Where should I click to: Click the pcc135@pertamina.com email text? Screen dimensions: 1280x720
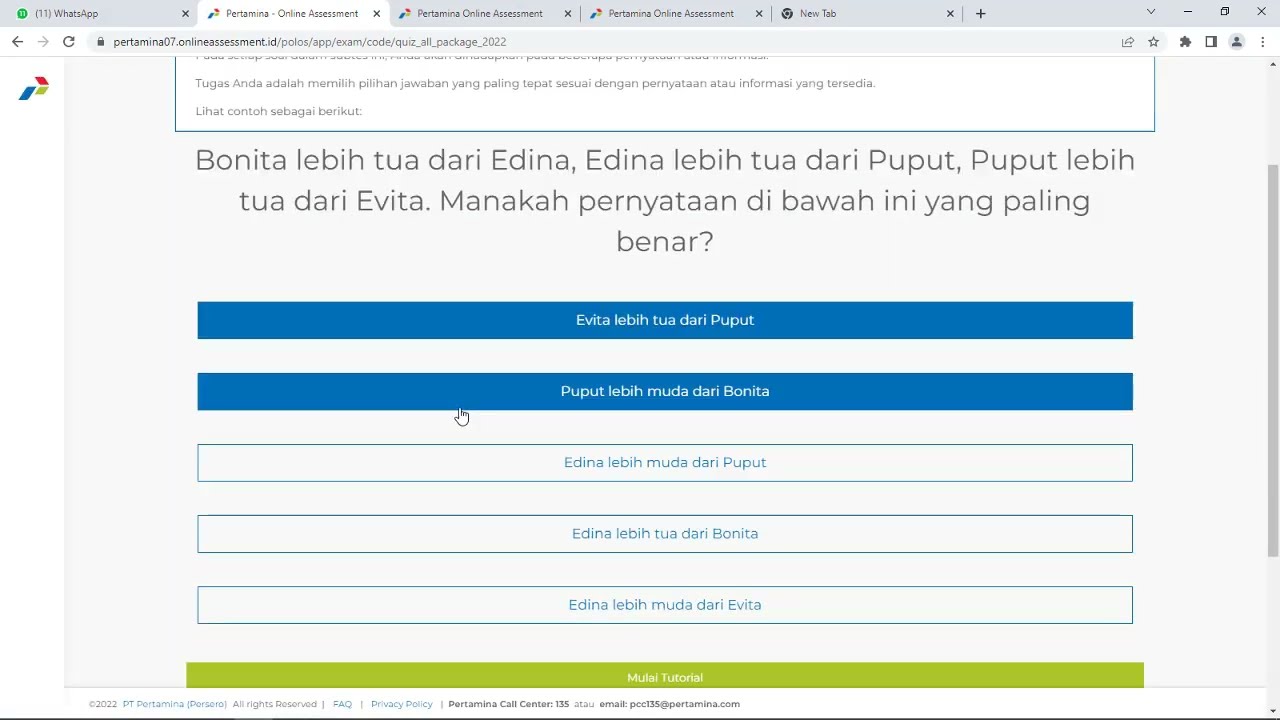click(685, 704)
